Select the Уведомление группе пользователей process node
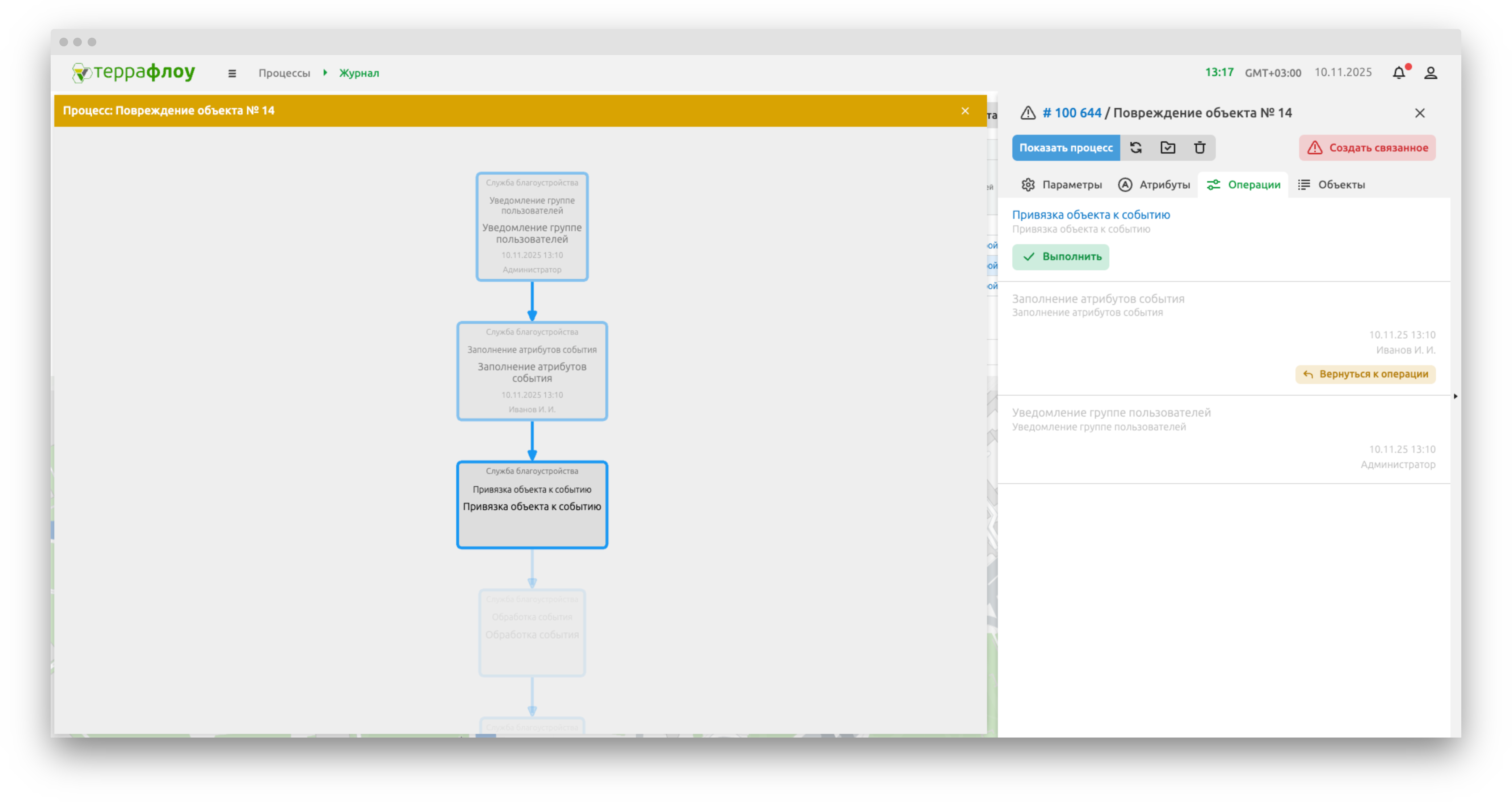The image size is (1512, 810). click(x=532, y=226)
